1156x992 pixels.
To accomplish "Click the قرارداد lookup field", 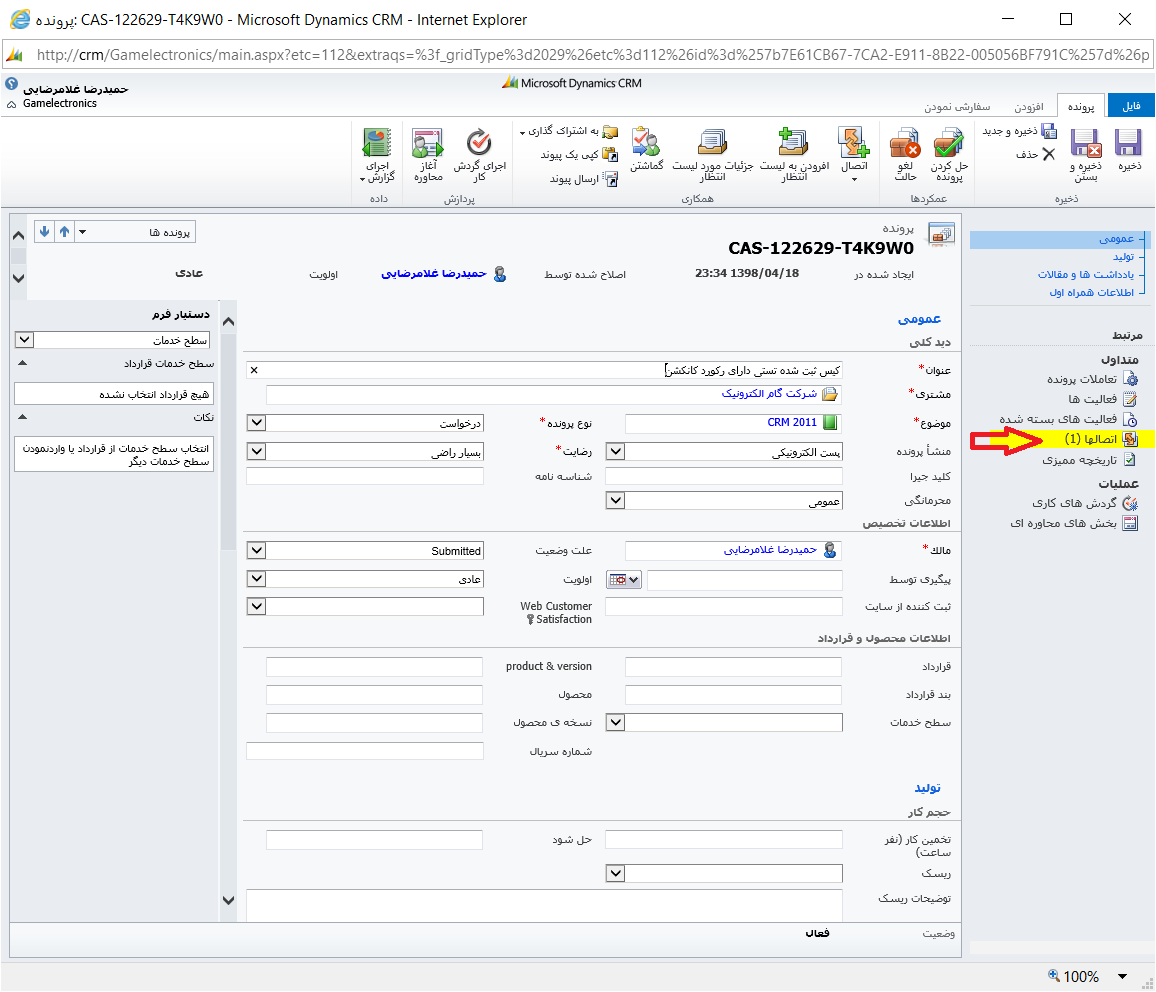I will tap(733, 667).
